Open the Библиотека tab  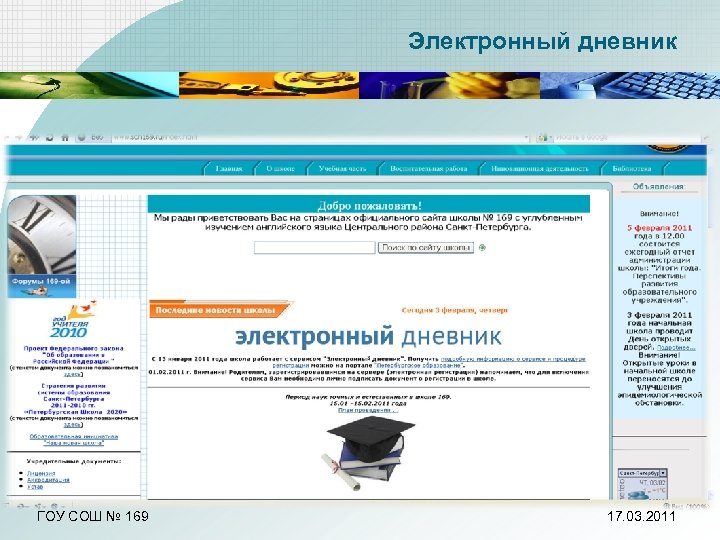(631, 169)
